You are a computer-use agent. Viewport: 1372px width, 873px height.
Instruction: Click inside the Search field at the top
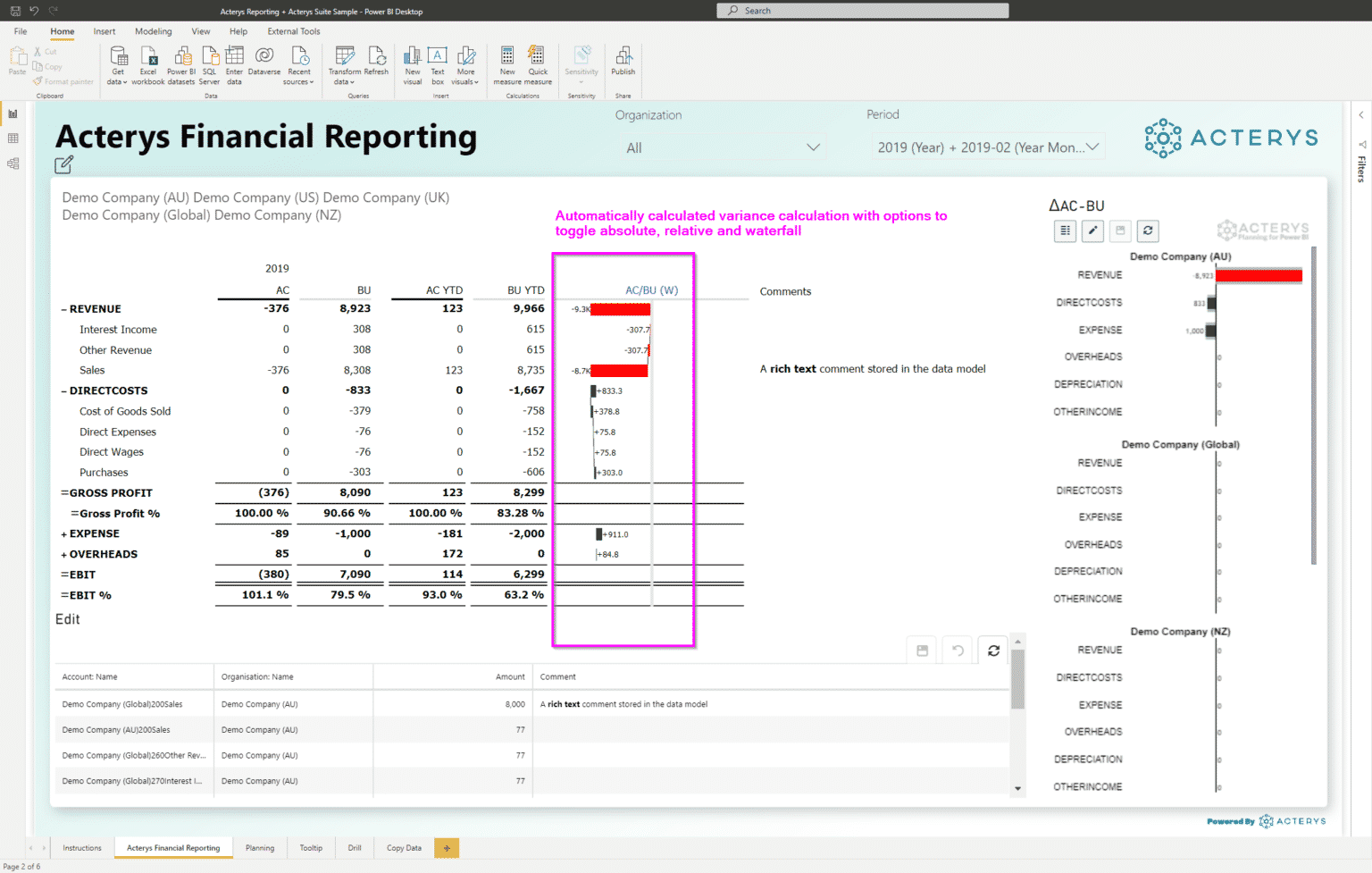[862, 10]
